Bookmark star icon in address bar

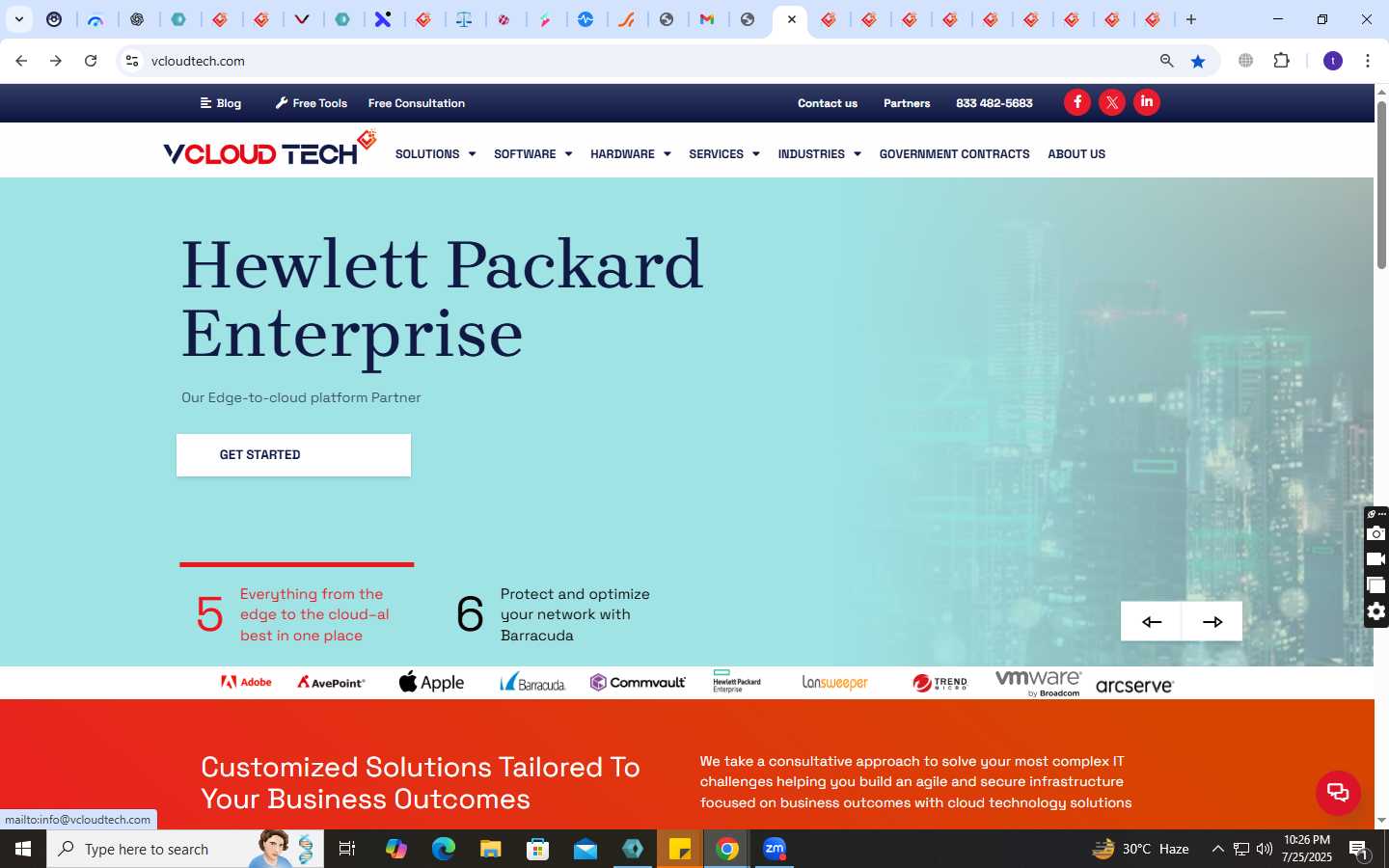pos(1198,61)
